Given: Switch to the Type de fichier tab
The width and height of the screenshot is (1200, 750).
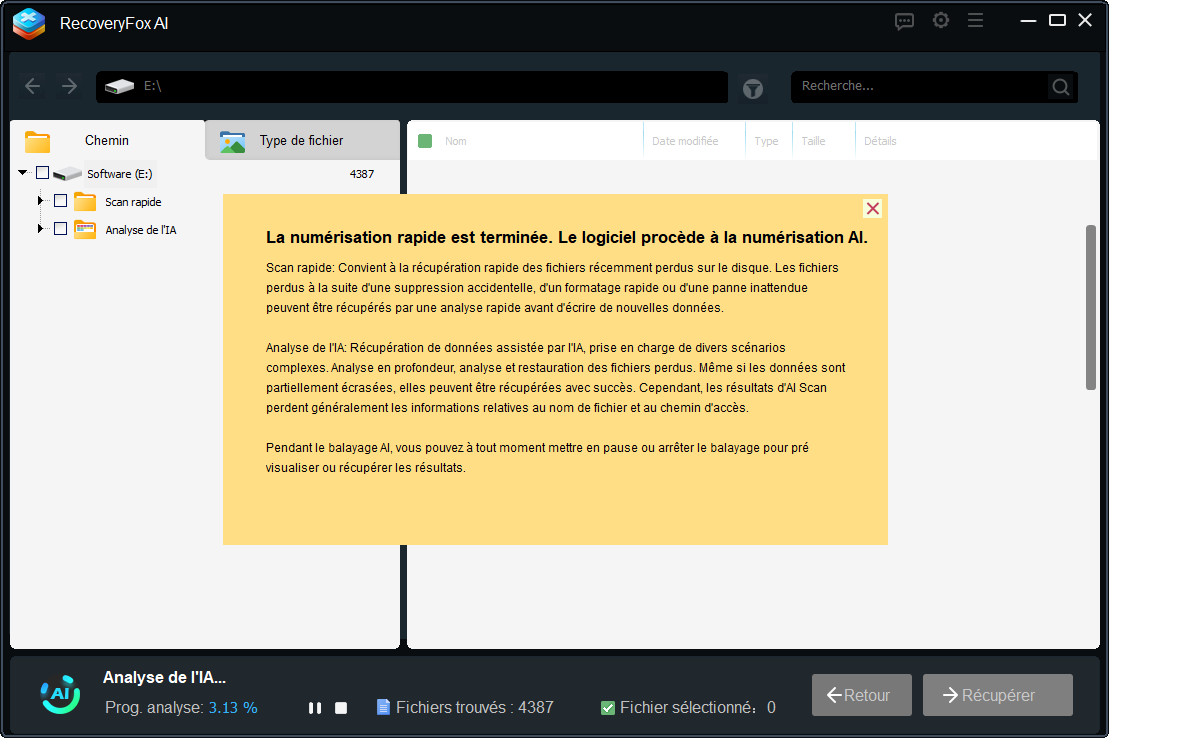Looking at the screenshot, I should [302, 141].
